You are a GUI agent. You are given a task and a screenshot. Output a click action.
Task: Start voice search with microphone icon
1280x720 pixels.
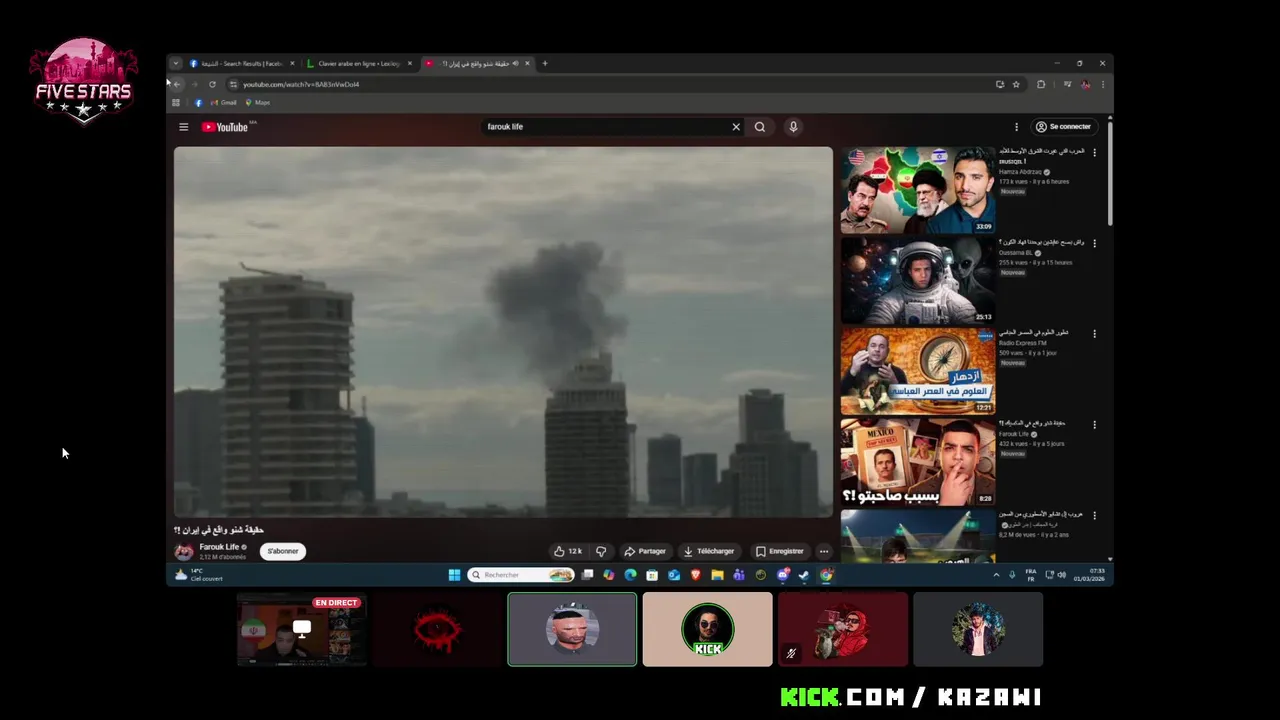pyautogui.click(x=793, y=127)
